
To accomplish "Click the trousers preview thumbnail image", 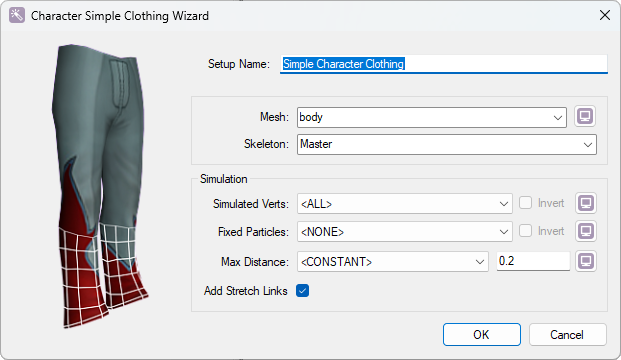I will (x=100, y=186).
